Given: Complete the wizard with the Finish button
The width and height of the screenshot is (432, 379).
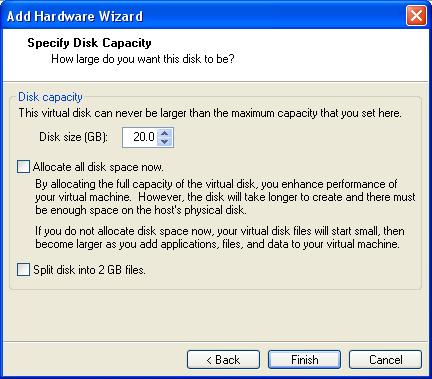Looking at the screenshot, I should pyautogui.click(x=305, y=360).
